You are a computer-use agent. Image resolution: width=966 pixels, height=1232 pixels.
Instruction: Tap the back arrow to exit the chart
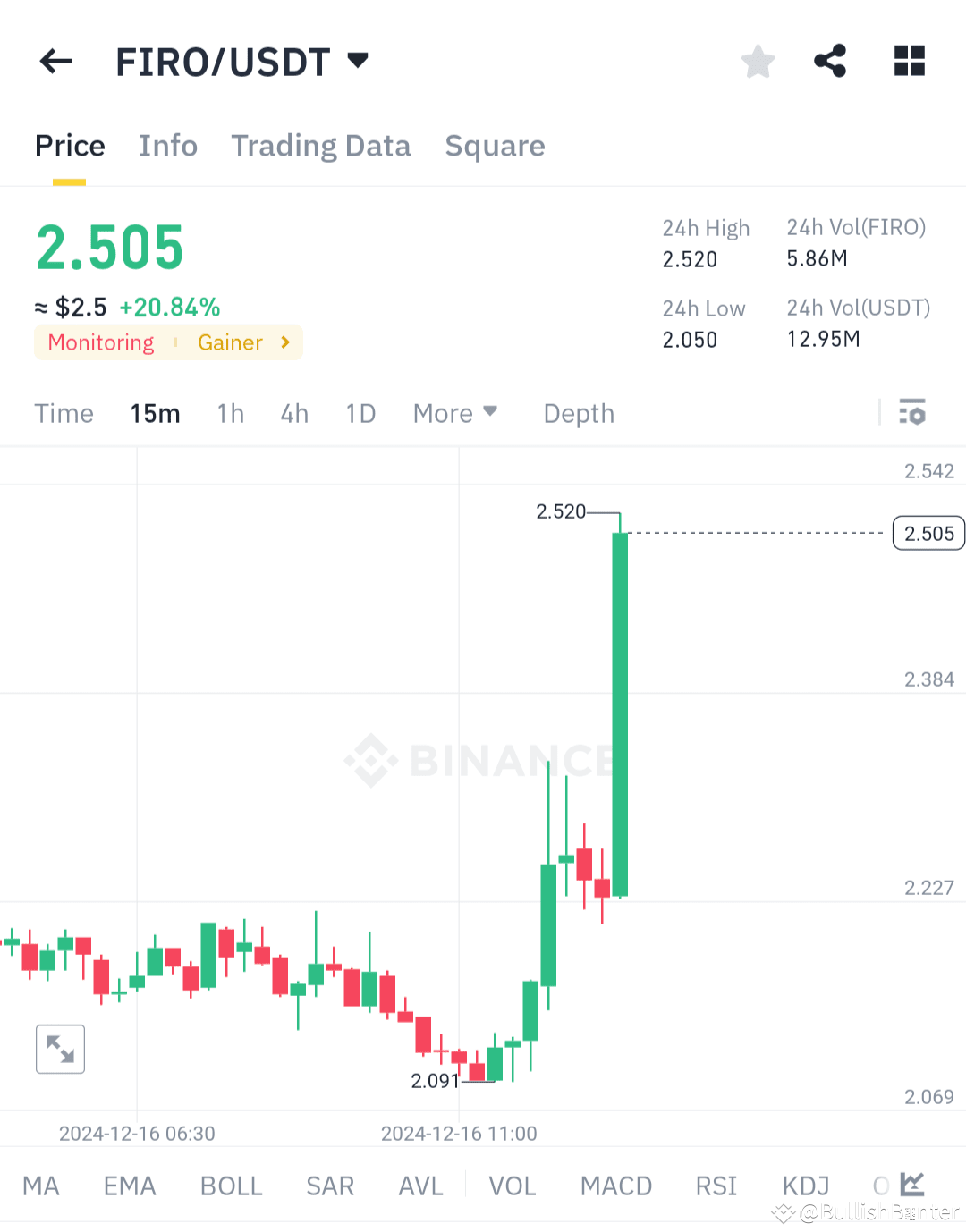click(x=55, y=61)
